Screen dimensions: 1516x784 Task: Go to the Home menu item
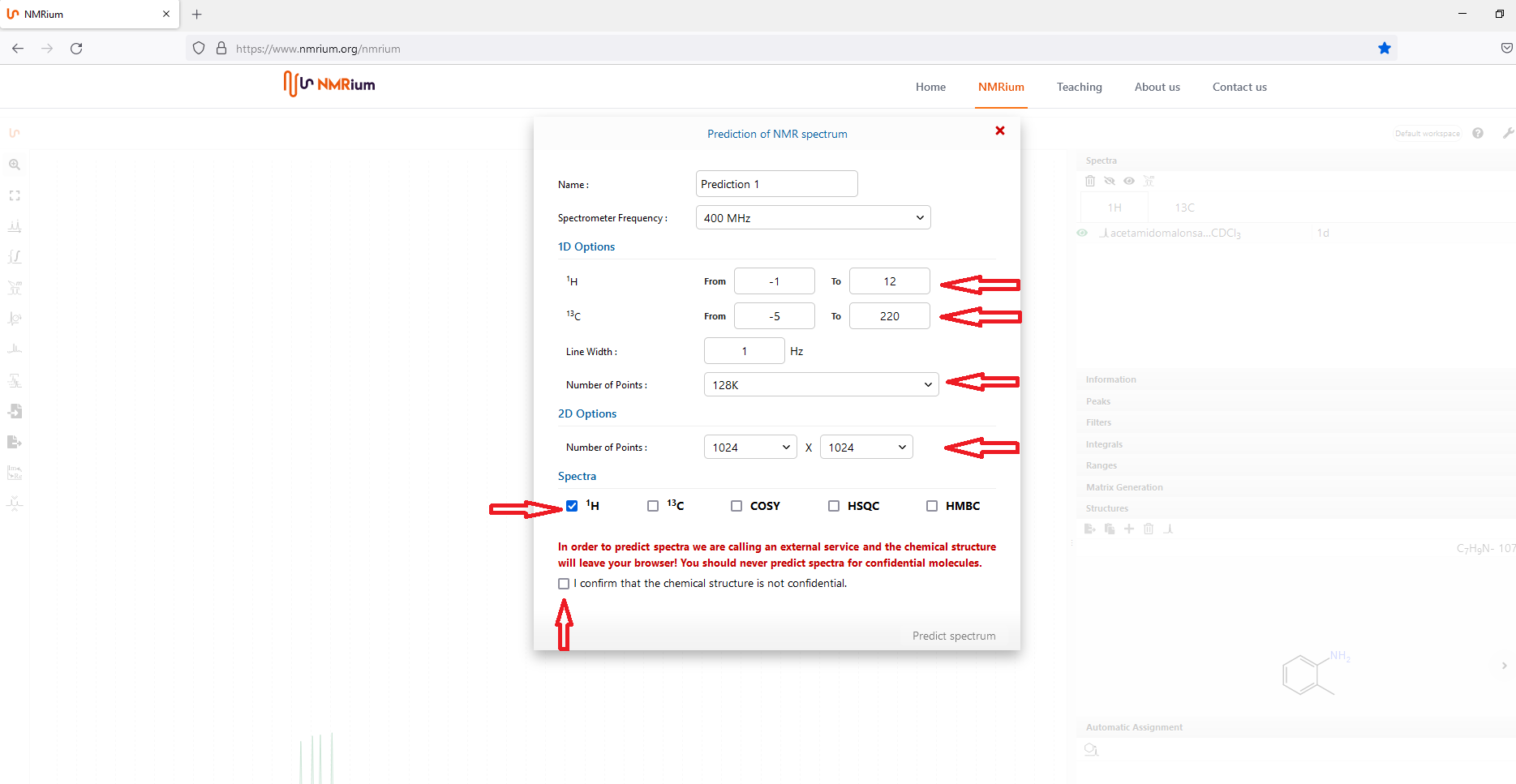[930, 87]
